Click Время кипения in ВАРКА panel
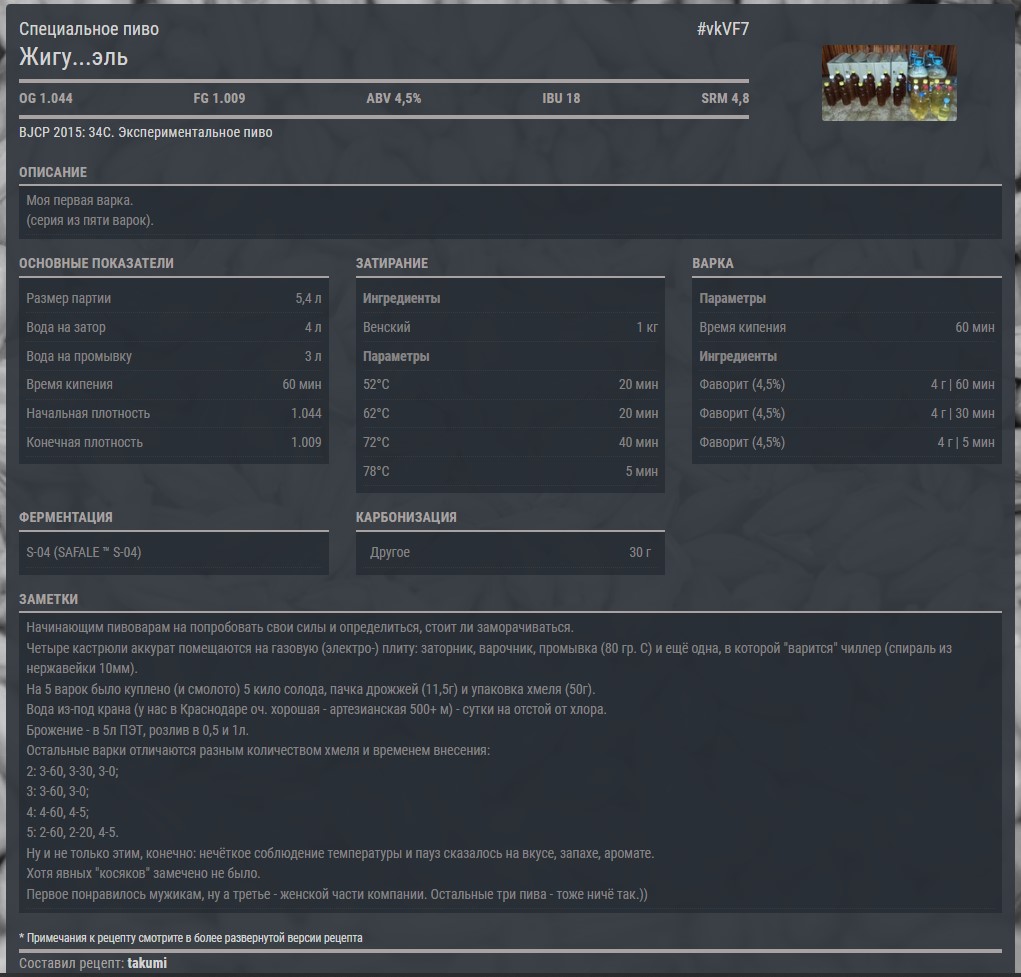This screenshot has height=977, width=1021. tap(847, 327)
